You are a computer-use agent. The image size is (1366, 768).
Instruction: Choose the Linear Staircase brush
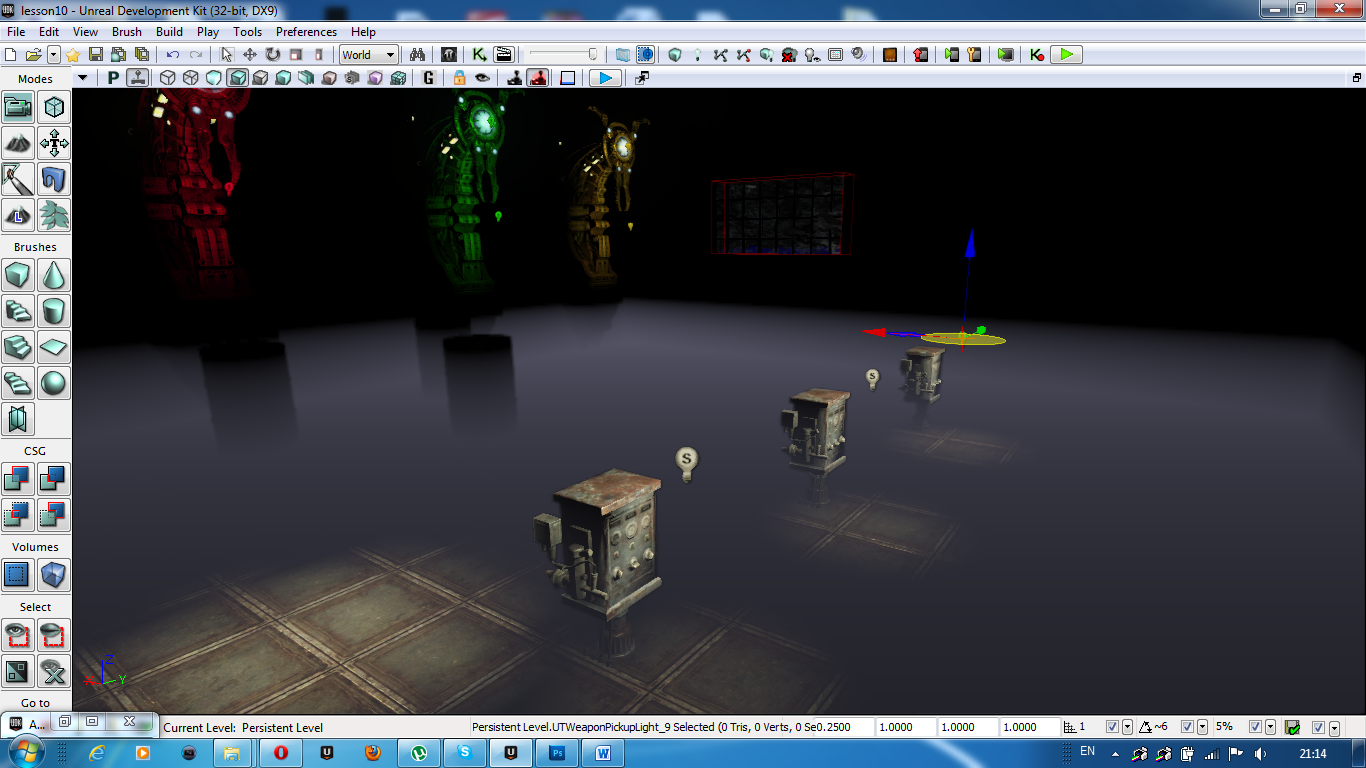[x=19, y=347]
